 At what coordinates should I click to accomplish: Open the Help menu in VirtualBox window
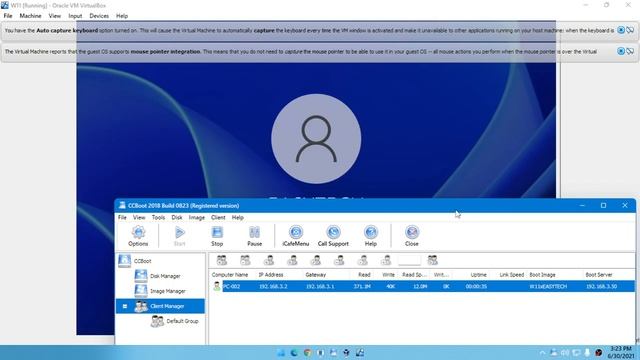[122, 16]
